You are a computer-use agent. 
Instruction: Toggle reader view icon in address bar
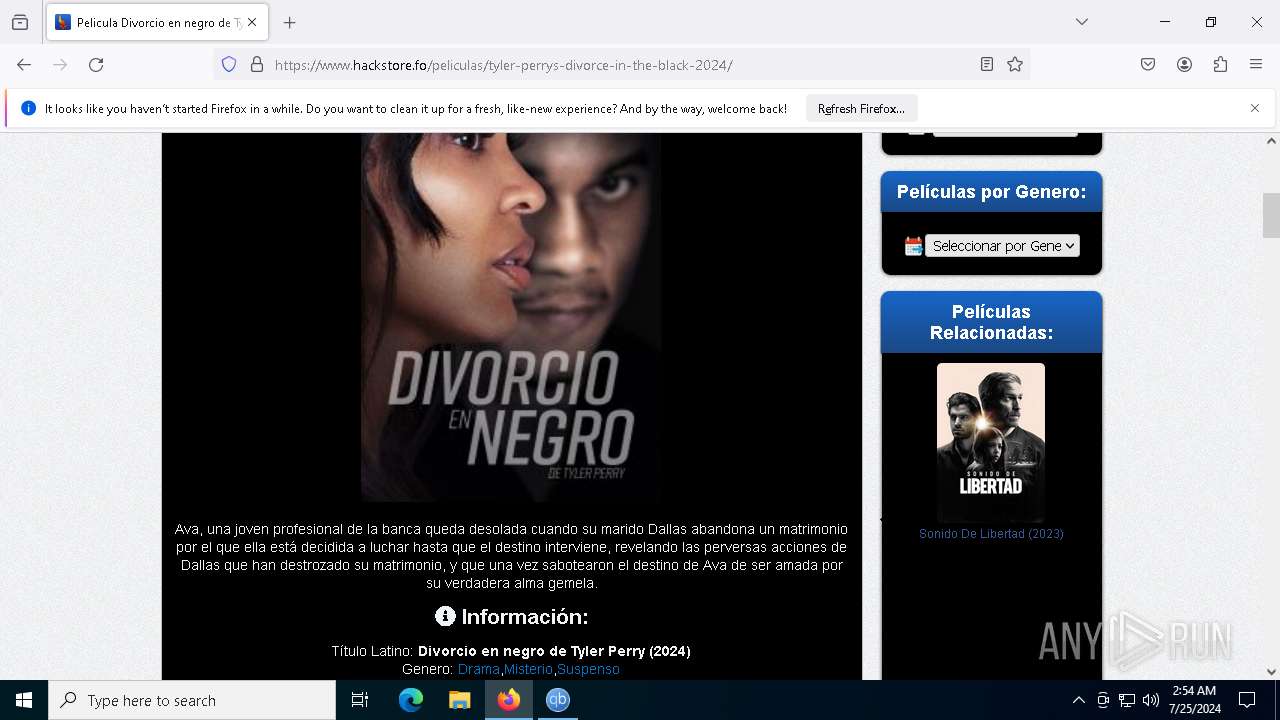pos(987,65)
